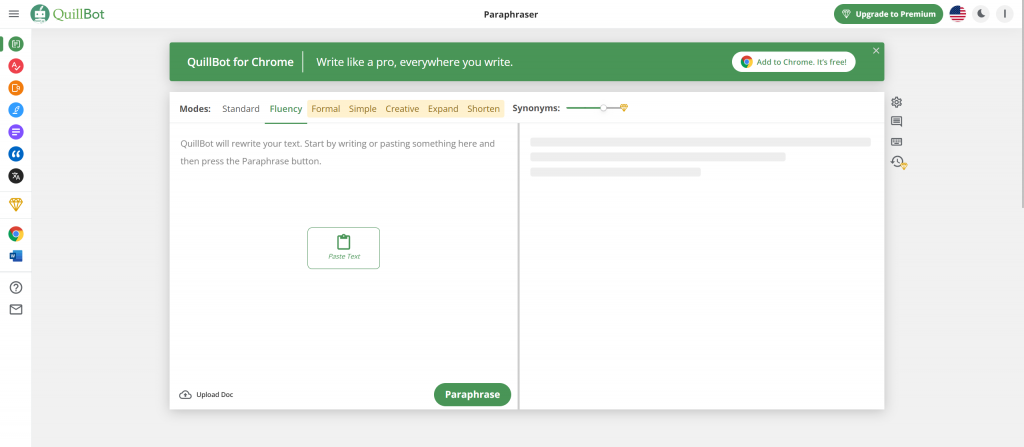This screenshot has width=1024, height=447.
Task: Open the Citation Generator quote icon
Action: click(16, 154)
